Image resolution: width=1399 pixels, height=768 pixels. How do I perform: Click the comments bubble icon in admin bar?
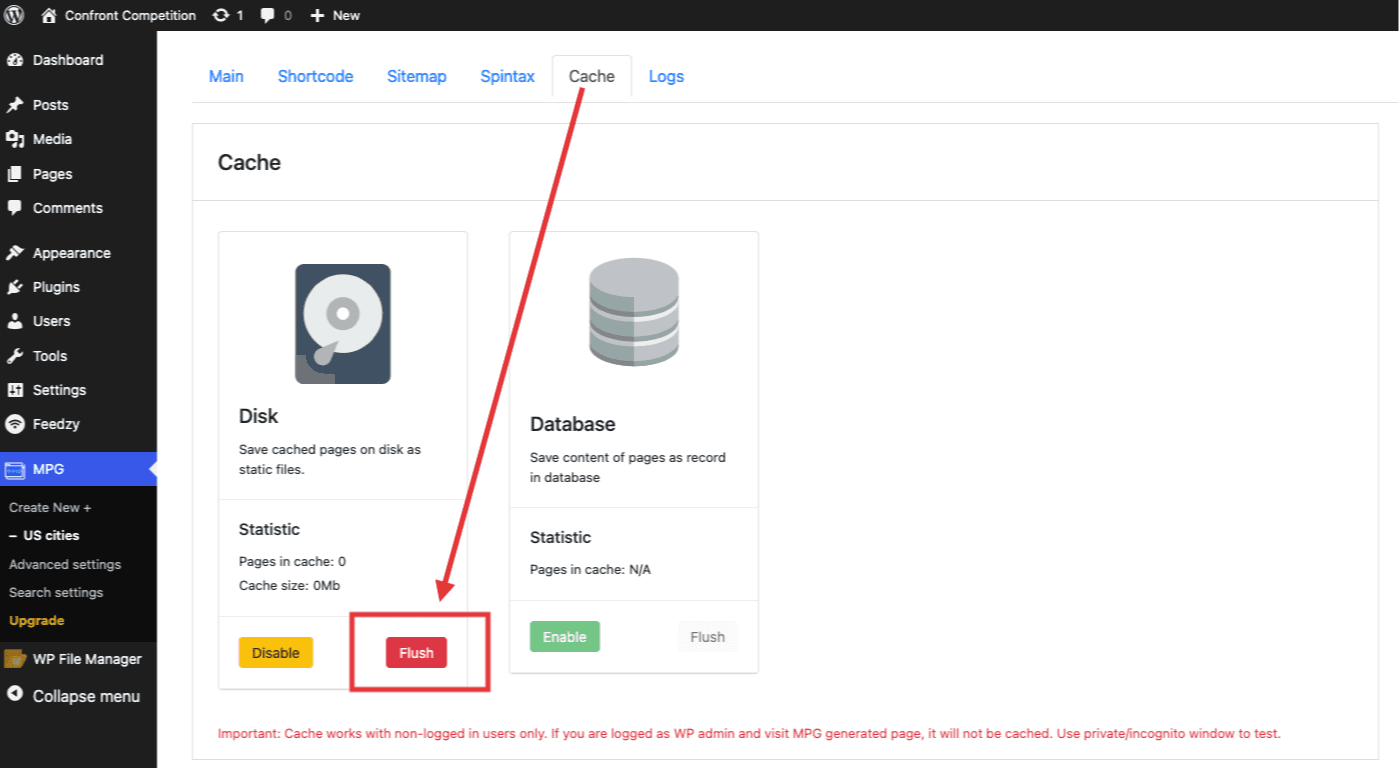tap(268, 15)
